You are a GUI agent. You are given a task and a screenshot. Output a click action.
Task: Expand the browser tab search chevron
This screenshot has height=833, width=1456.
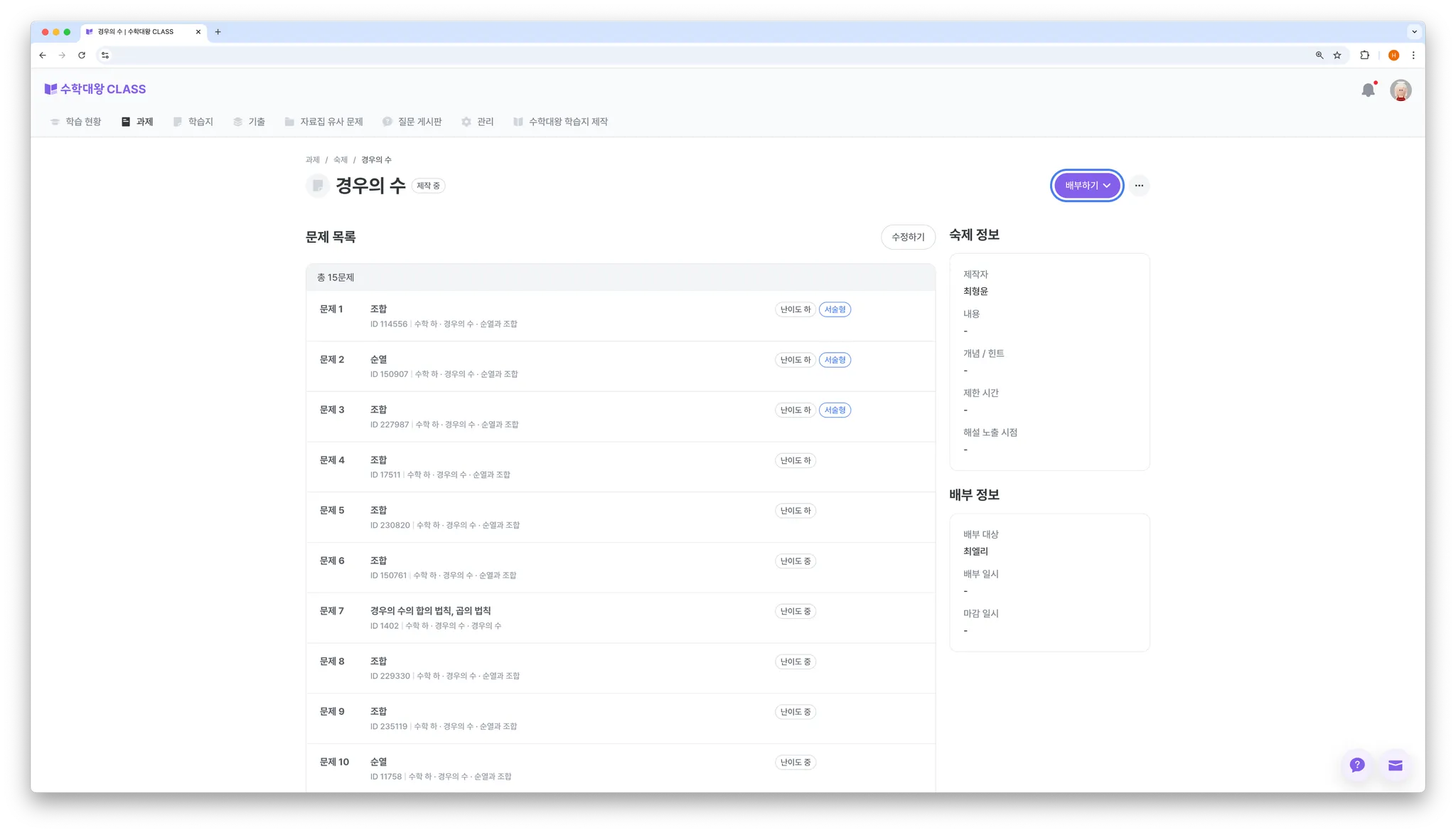pyautogui.click(x=1414, y=32)
